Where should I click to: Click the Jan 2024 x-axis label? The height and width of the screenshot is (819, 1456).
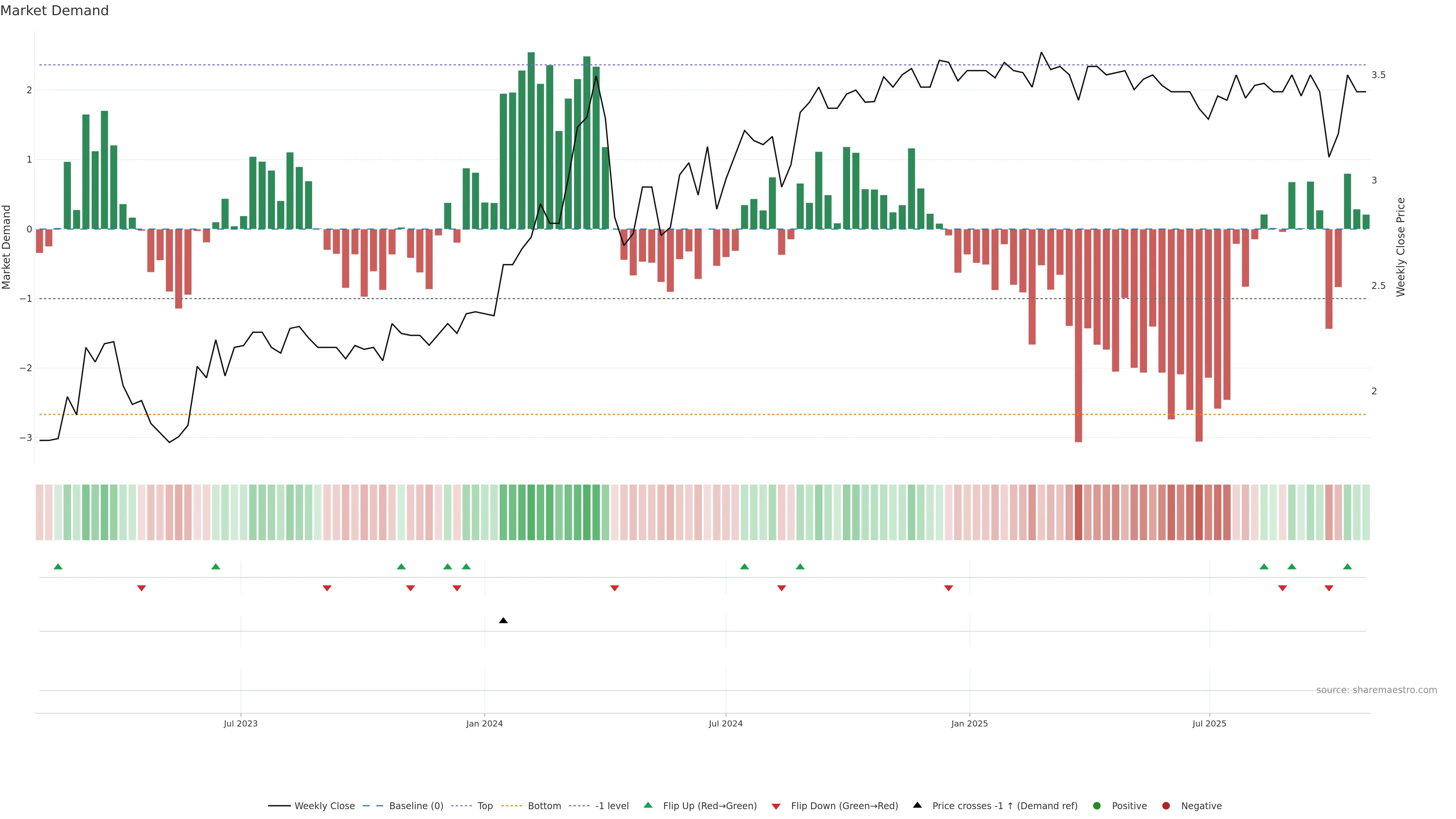485,723
